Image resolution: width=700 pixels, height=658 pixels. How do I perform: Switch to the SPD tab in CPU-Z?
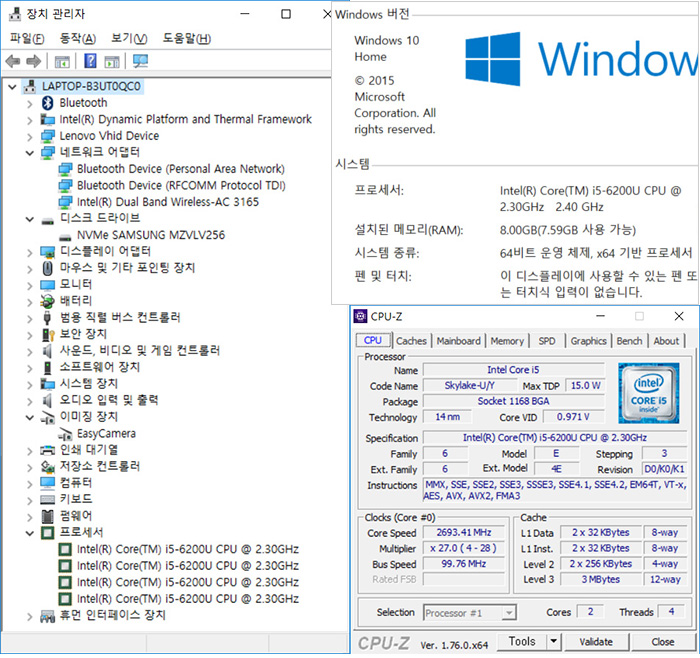click(547, 341)
